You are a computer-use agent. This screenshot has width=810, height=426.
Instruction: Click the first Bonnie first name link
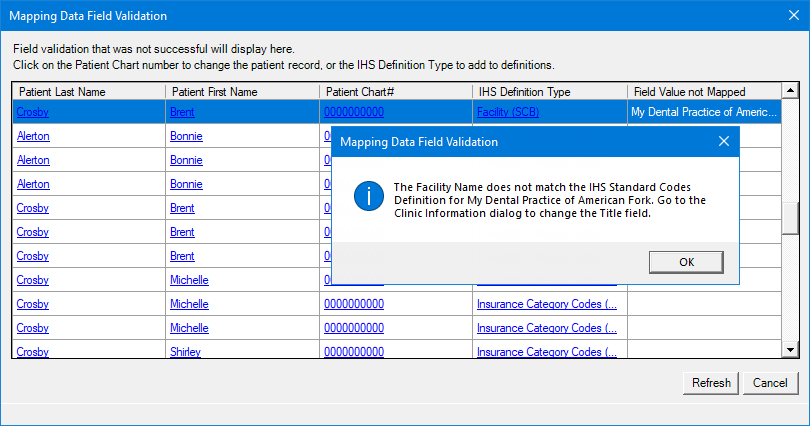[186, 136]
